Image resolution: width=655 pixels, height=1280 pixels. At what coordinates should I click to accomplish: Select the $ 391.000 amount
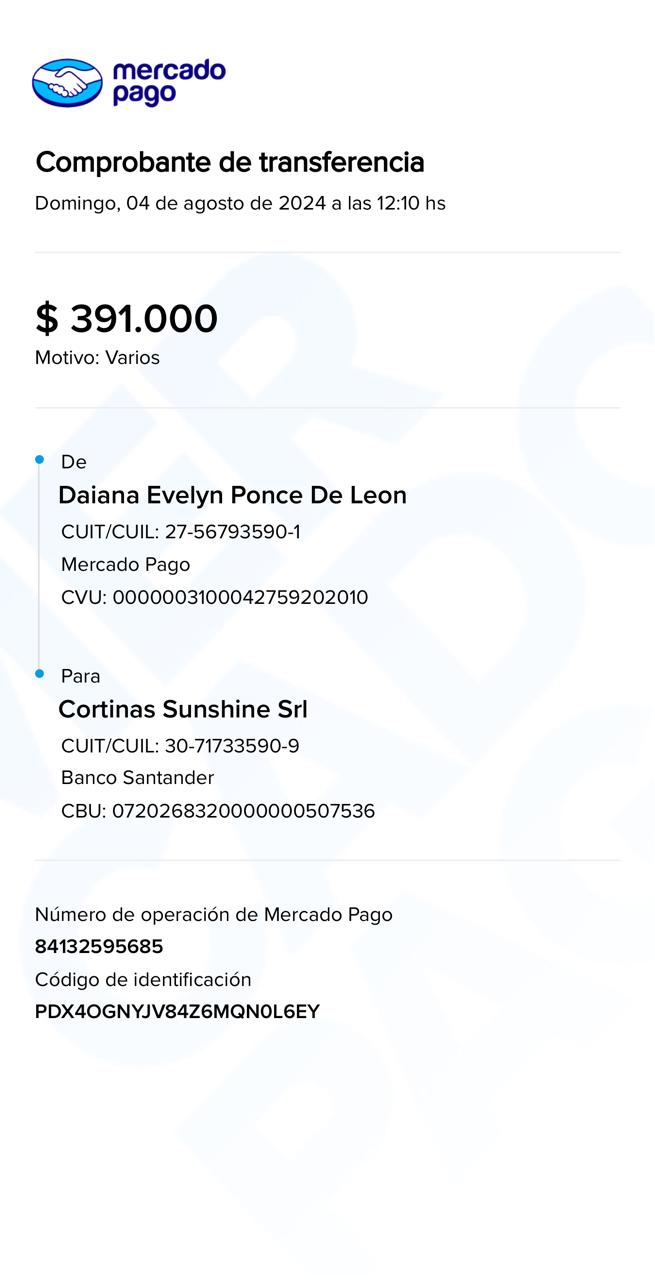pos(126,318)
